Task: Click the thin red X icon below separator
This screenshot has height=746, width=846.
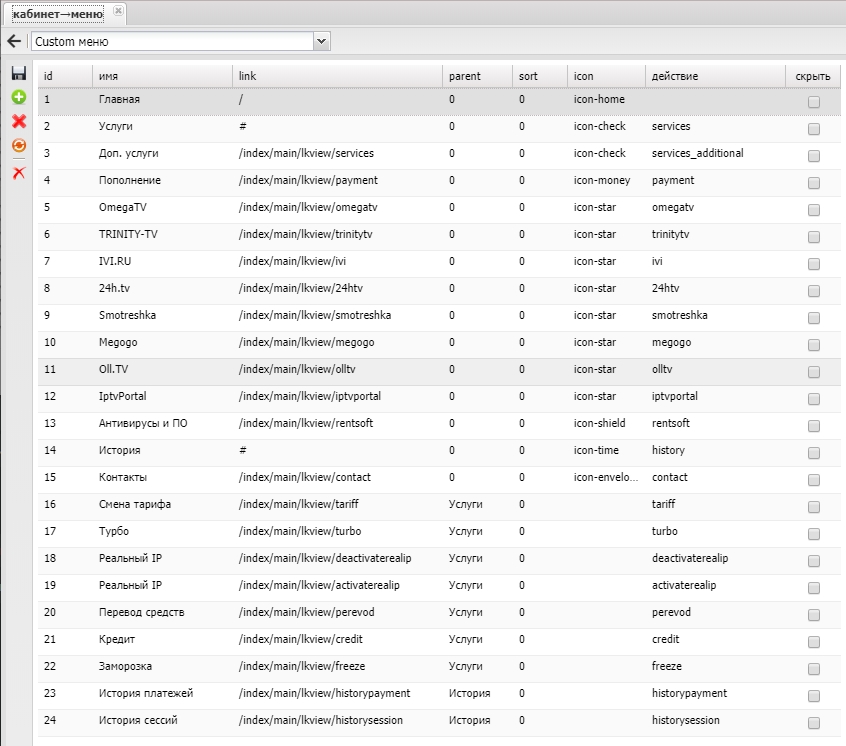Action: 18,173
